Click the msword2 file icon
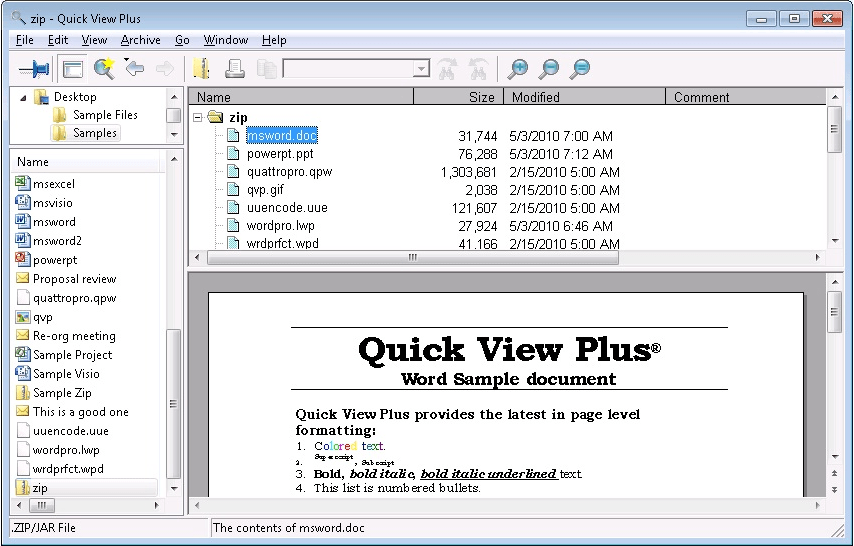 click(x=22, y=240)
